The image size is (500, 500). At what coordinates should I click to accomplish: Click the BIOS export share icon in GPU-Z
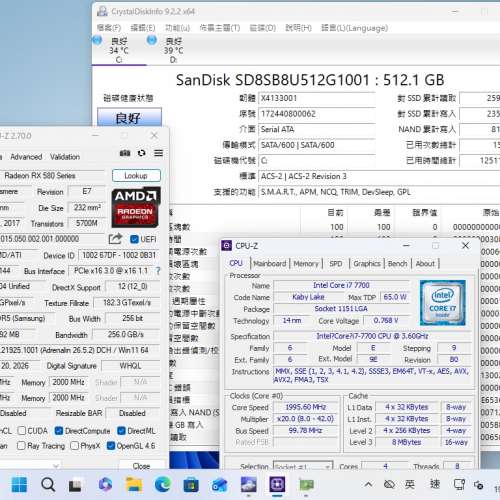point(115,239)
